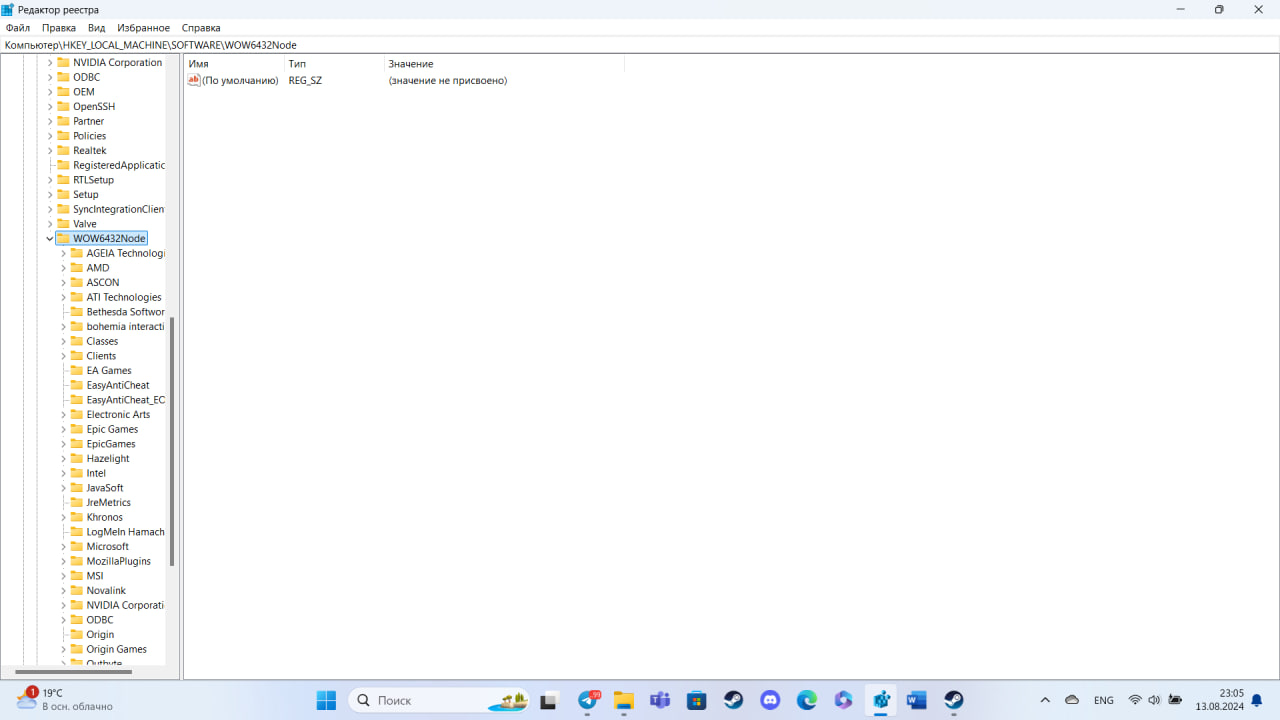Click the Khronos folder icon
The image size is (1280, 720).
[x=77, y=518]
